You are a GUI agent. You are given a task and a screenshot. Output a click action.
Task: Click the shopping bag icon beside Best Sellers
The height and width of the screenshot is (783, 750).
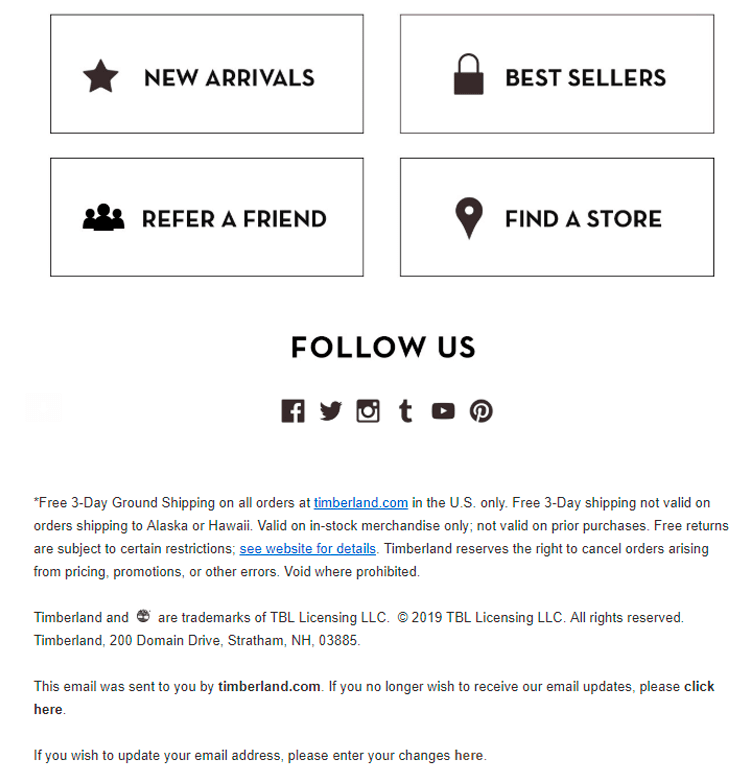(x=468, y=74)
